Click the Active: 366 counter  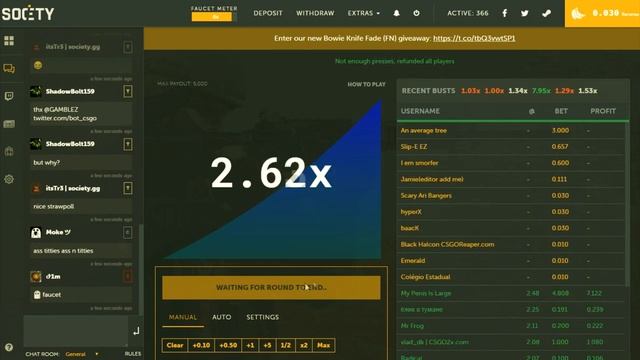(x=467, y=13)
